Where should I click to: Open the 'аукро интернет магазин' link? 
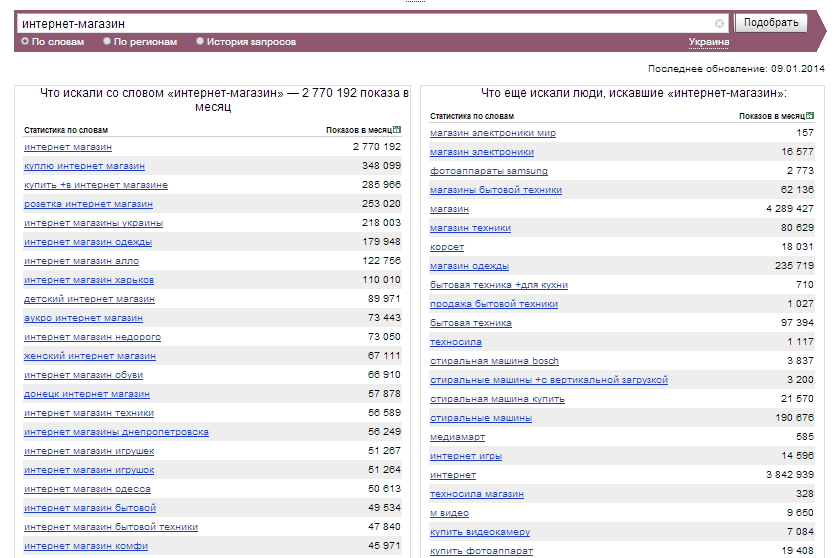tap(83, 318)
